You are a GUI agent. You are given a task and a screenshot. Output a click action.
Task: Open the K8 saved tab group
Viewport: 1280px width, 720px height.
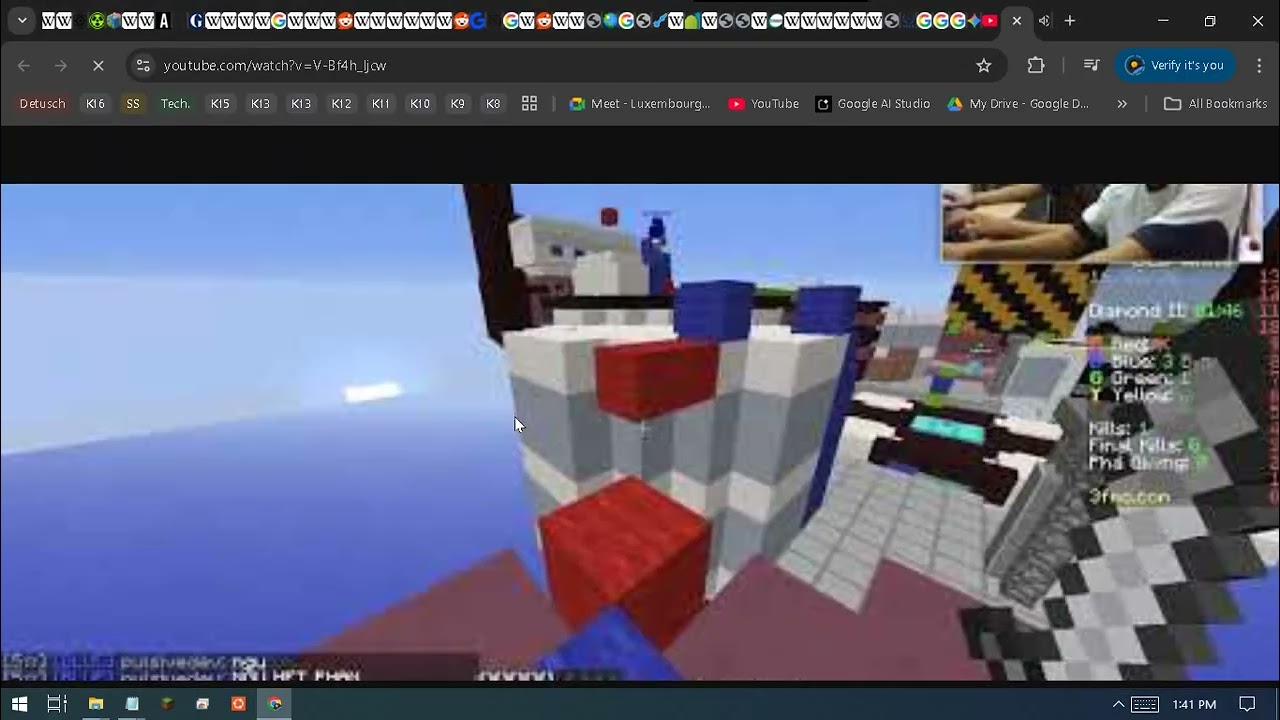coord(493,104)
